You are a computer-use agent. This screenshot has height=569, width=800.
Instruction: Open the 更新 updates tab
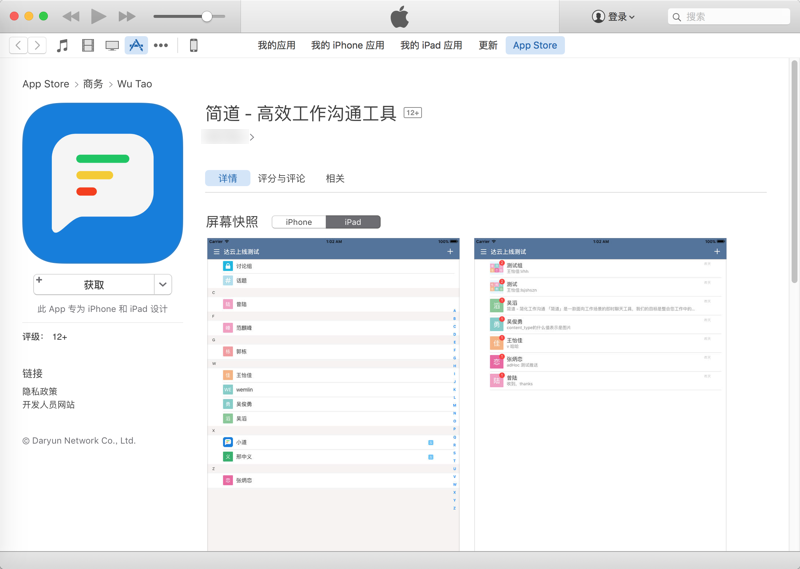pyautogui.click(x=488, y=45)
